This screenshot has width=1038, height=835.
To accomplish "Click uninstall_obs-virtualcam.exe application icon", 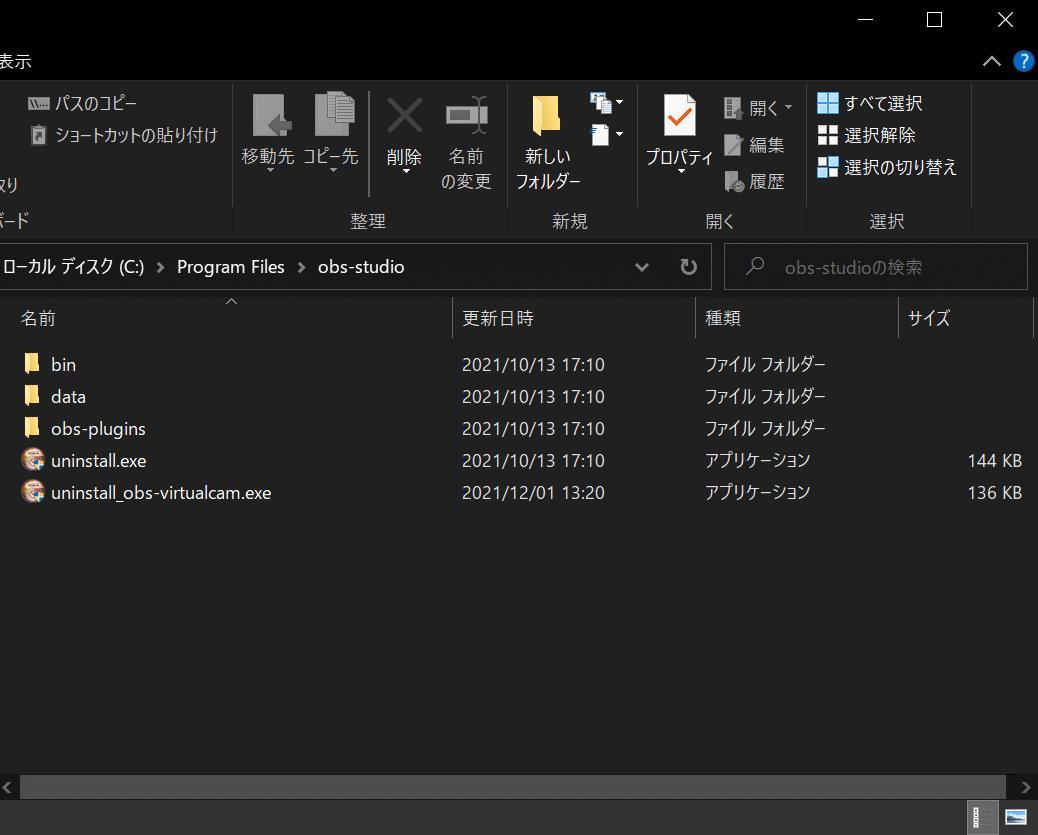I will pos(33,491).
